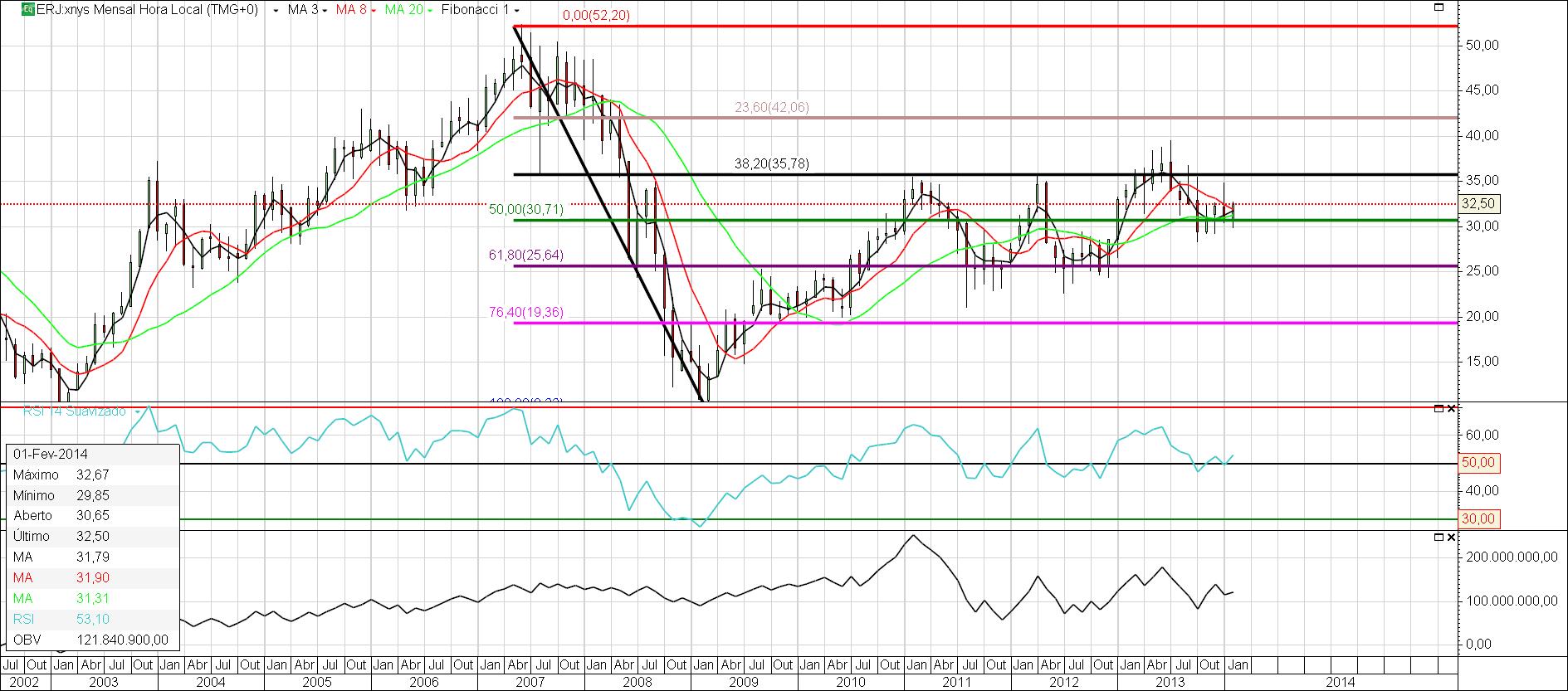Click the 100.000.000,00 OBV axis label
Screen dimensions: 1568x691
click(x=1511, y=601)
